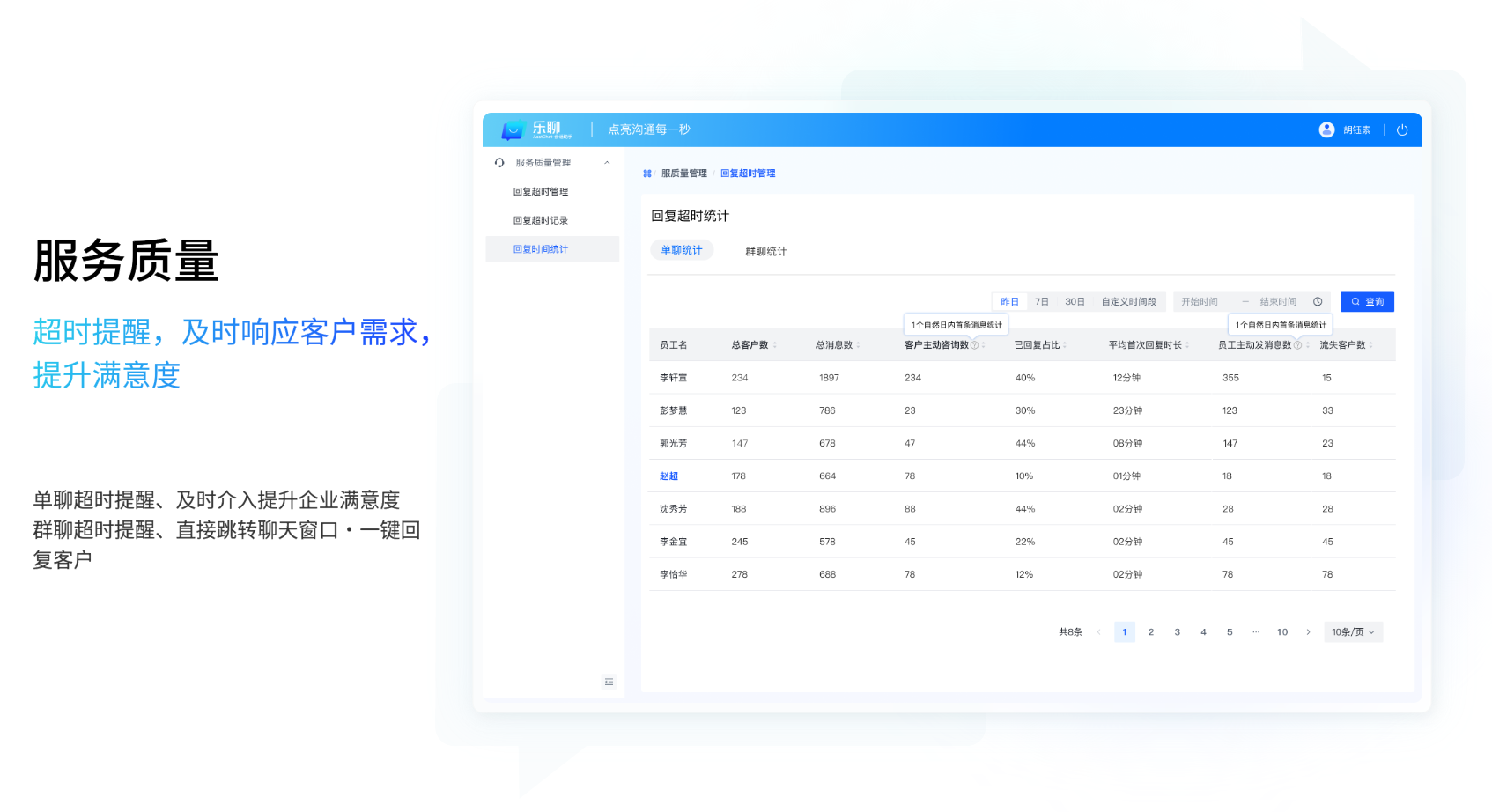Screen dimensions: 1492x812
Task: Click the 共8条 total count text
Action: (1070, 632)
